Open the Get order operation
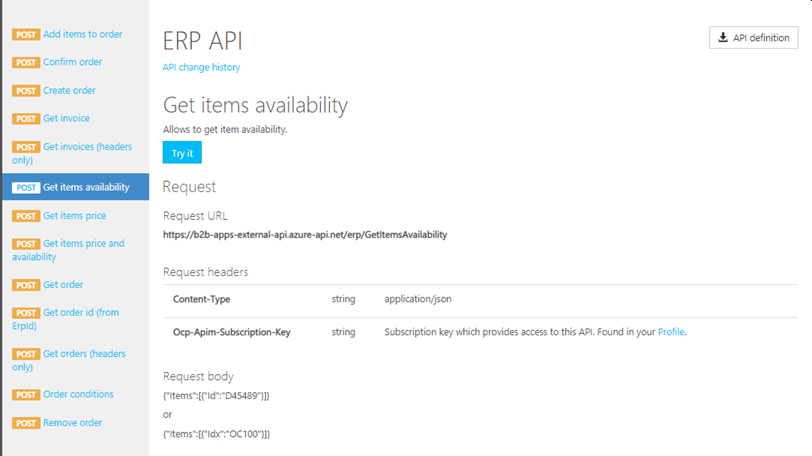The width and height of the screenshot is (812, 456). click(x=63, y=285)
